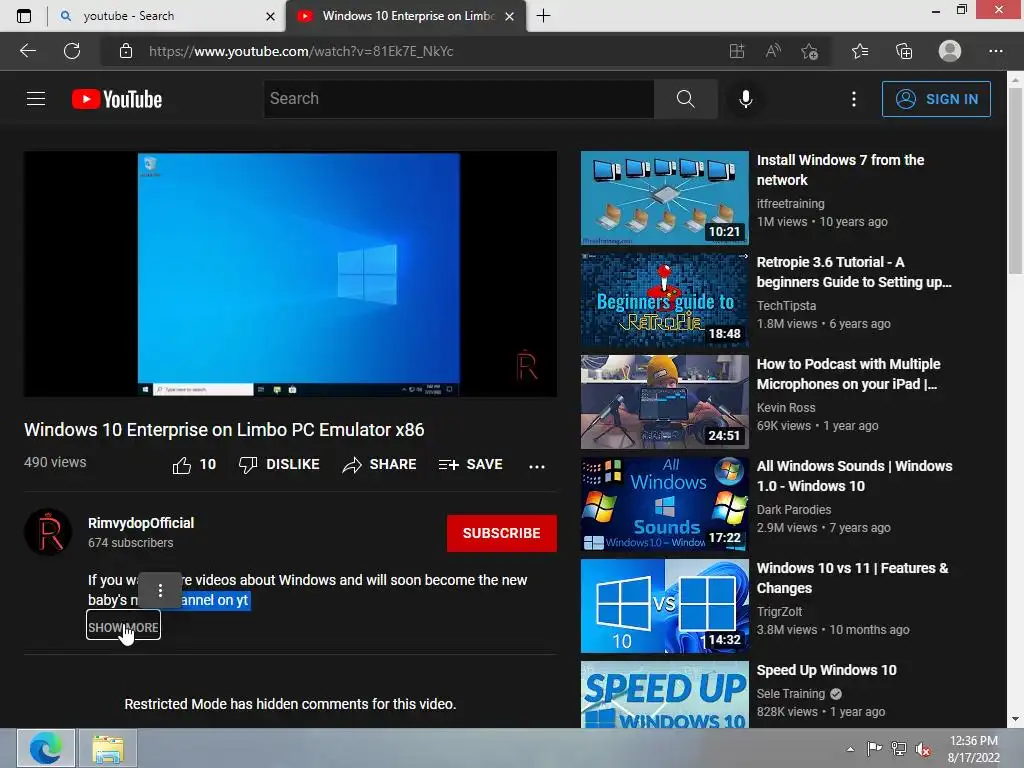
Task: Activate voice search microphone icon
Action: (x=745, y=99)
